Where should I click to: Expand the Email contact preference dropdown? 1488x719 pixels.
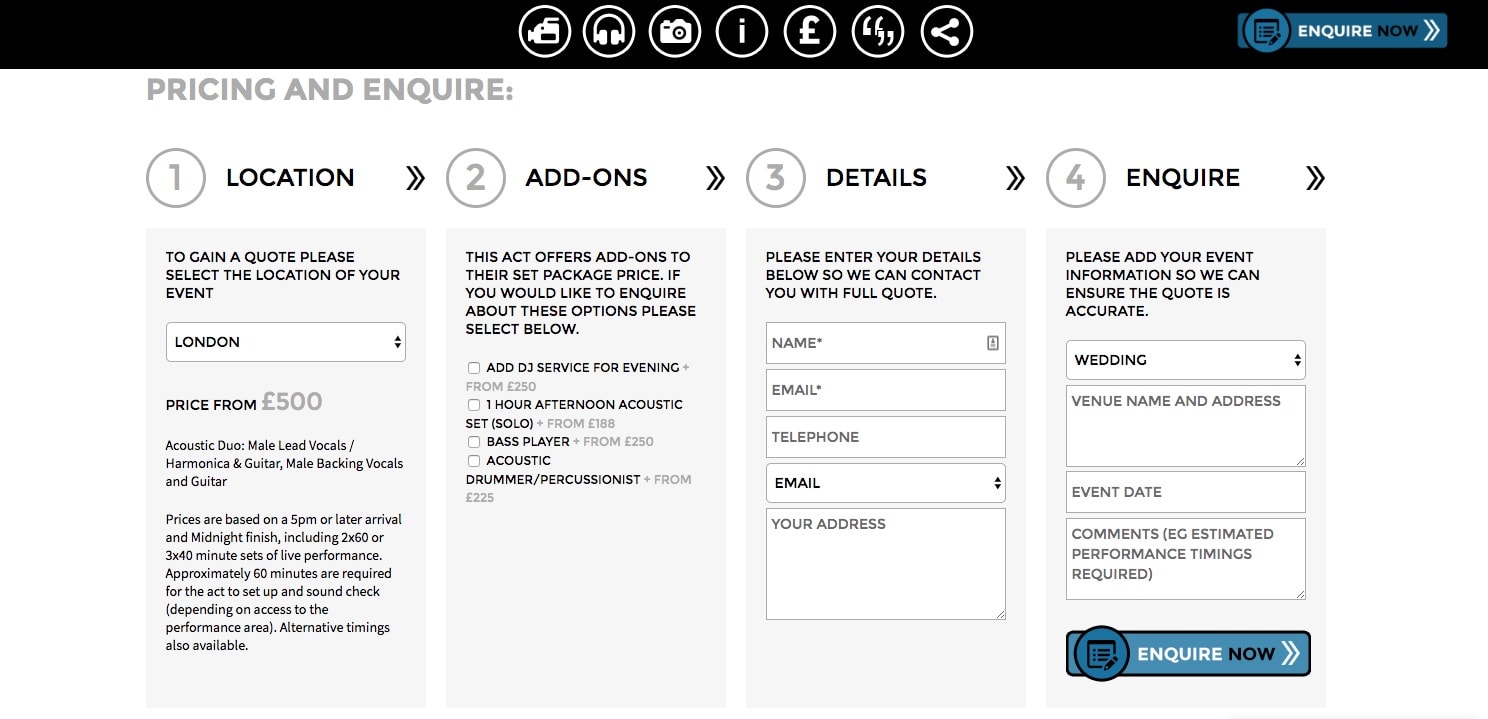point(885,483)
